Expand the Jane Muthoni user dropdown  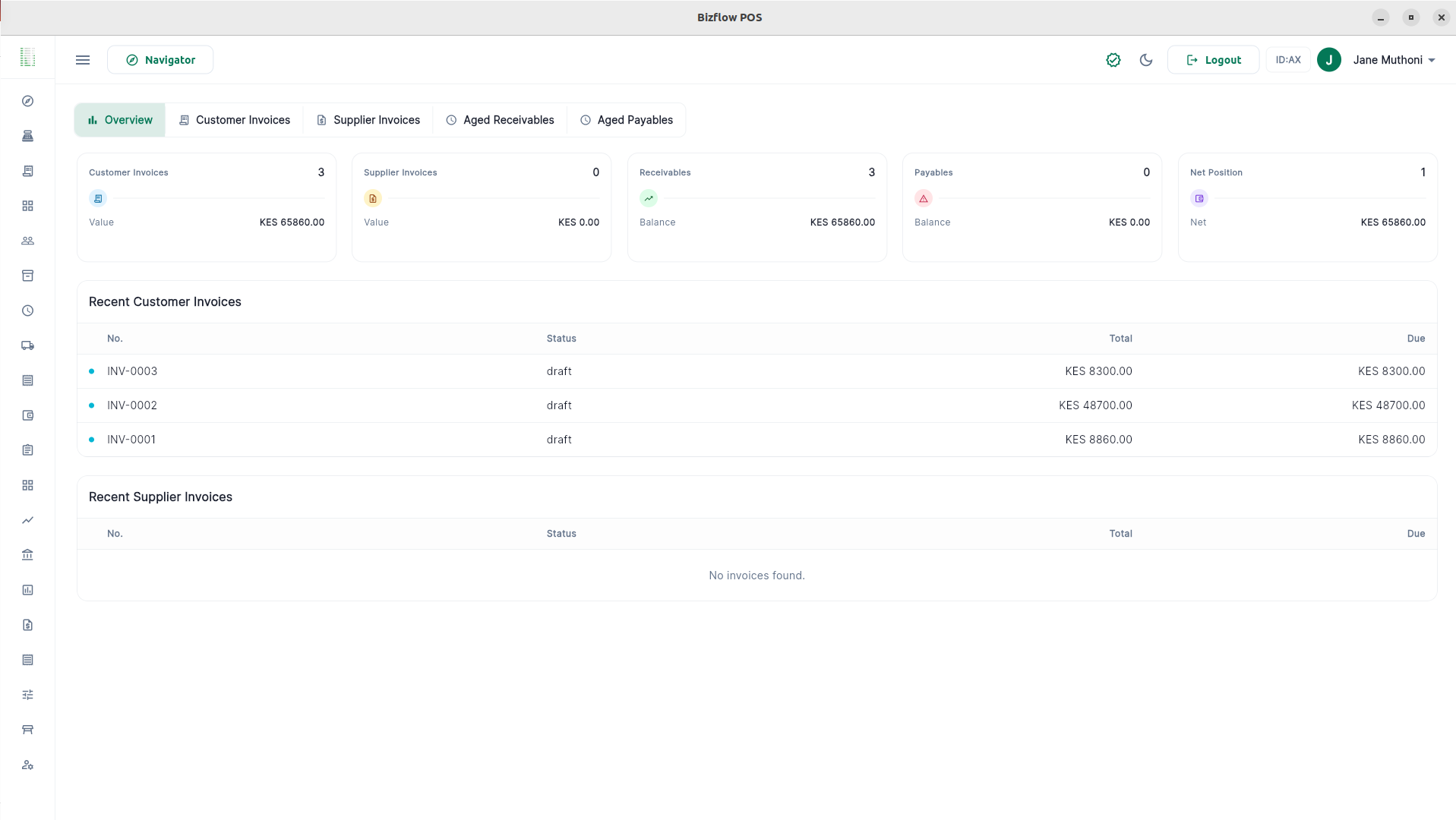1394,60
